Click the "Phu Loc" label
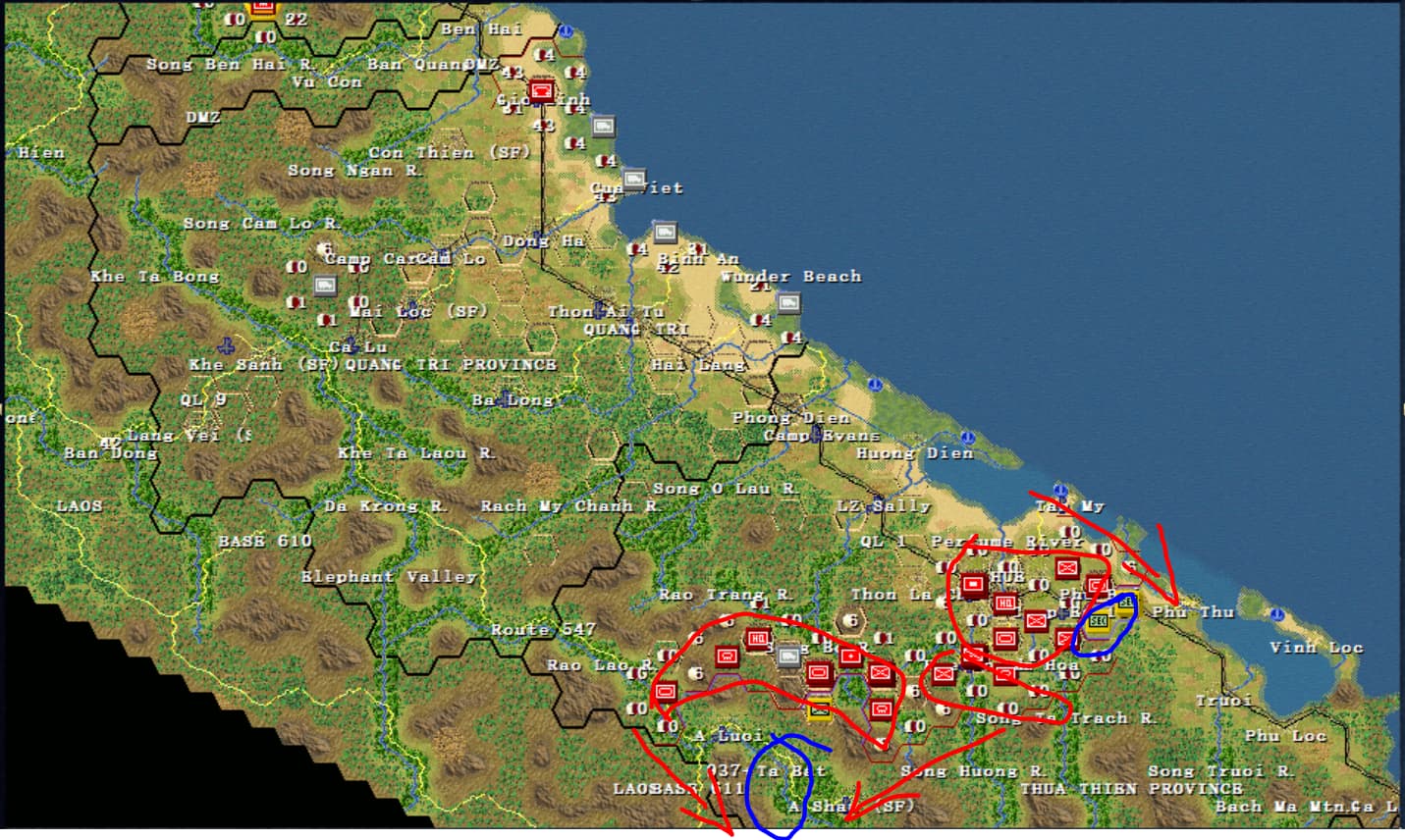The height and width of the screenshot is (840, 1405). 1285,735
